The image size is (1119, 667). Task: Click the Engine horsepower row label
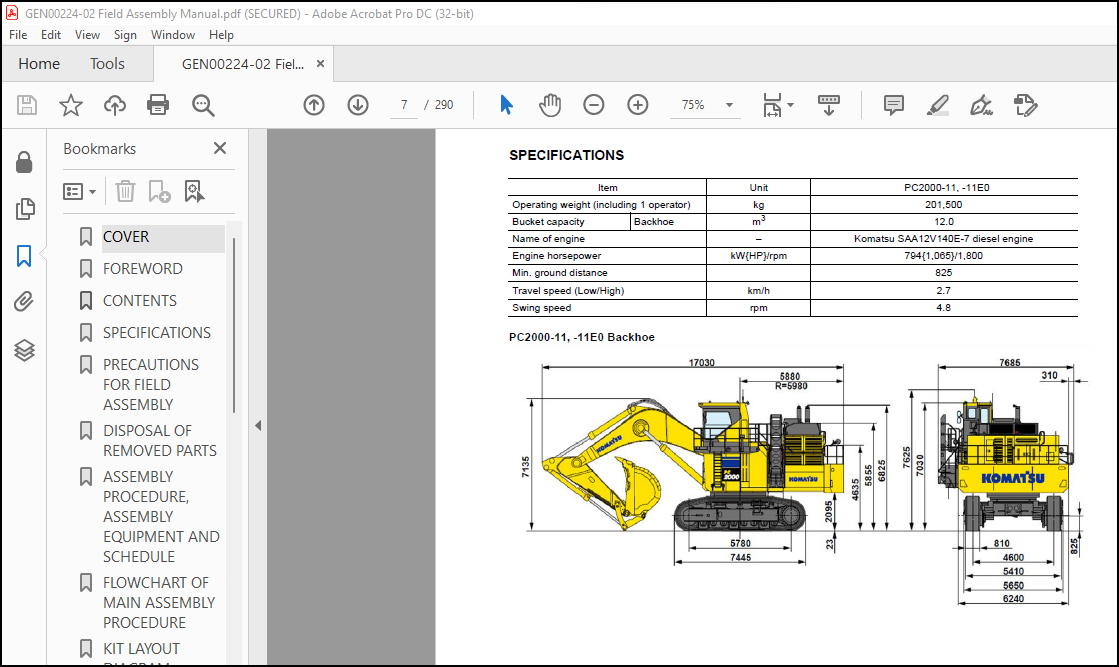click(x=557, y=256)
